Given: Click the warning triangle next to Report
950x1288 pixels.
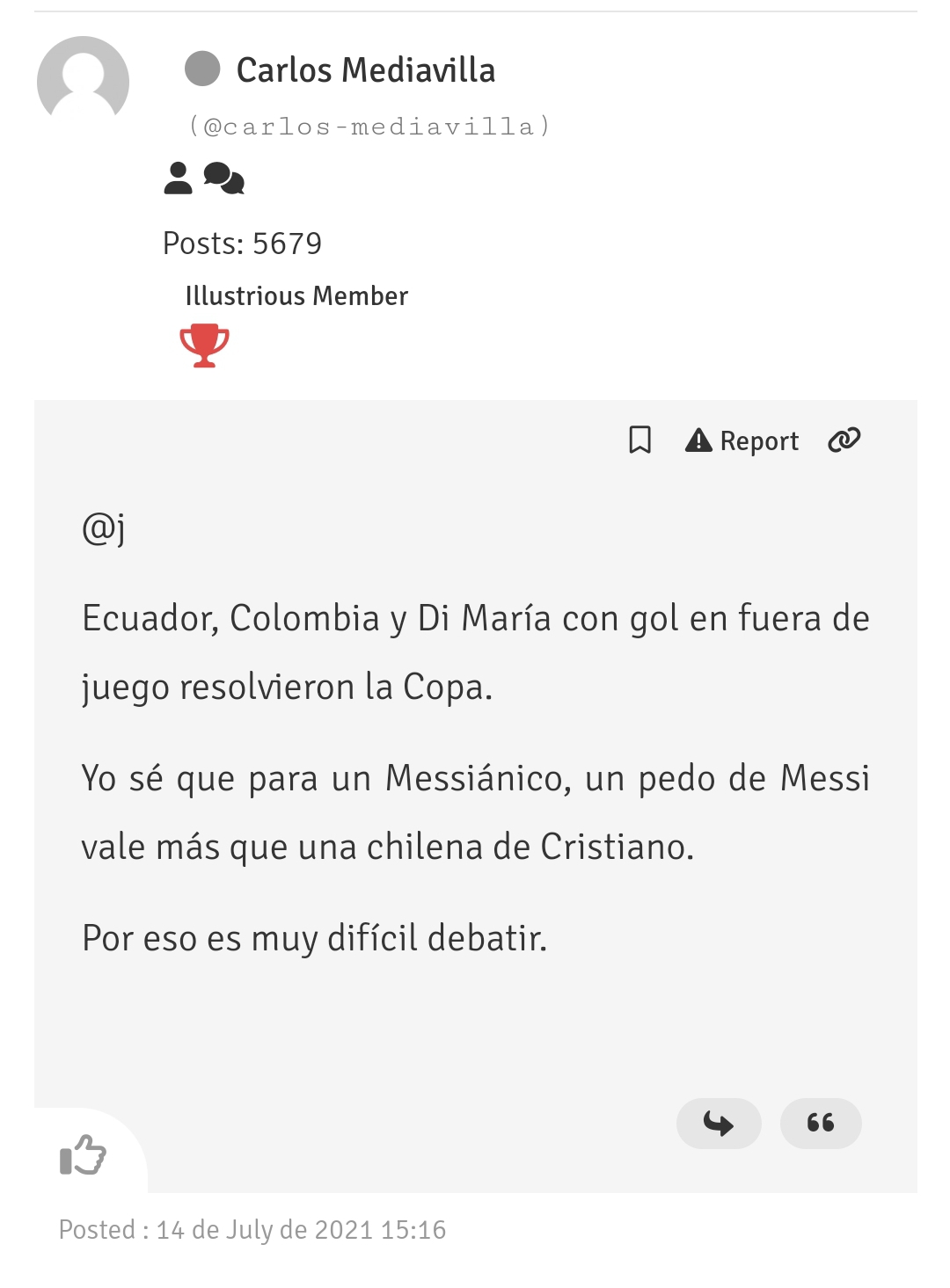Looking at the screenshot, I should pyautogui.click(x=698, y=440).
